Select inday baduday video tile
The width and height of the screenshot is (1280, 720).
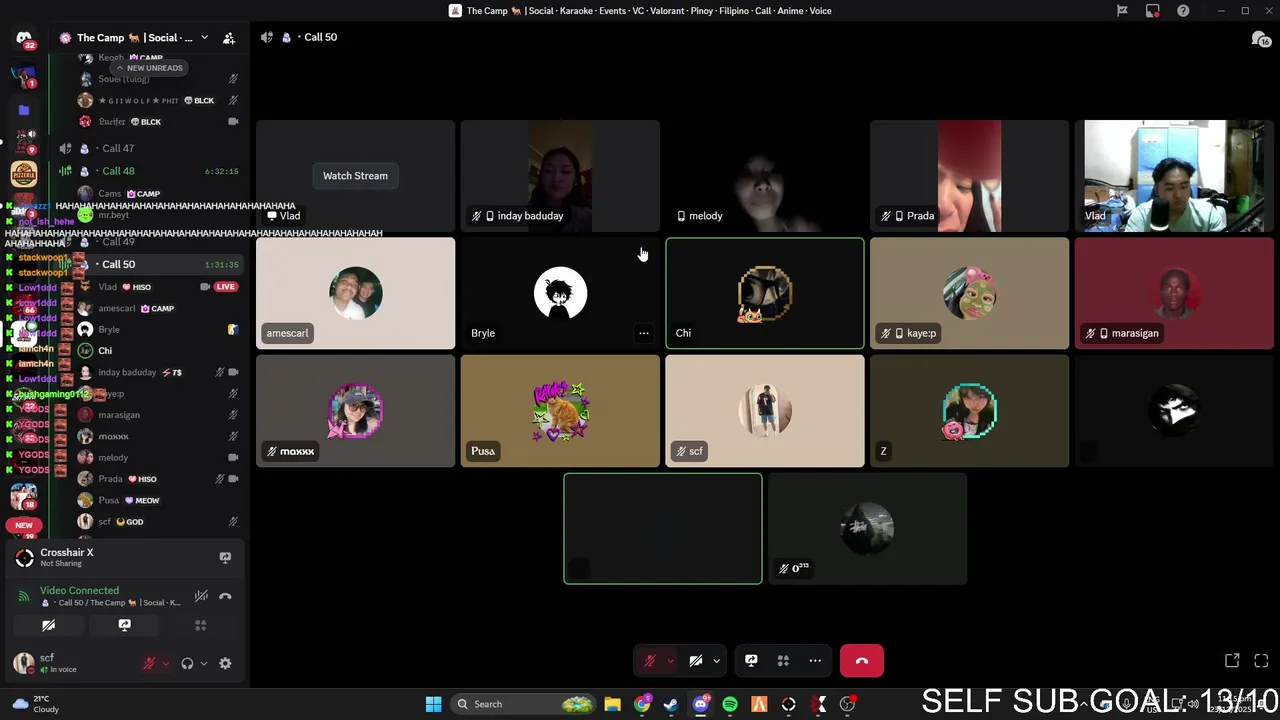[560, 176]
